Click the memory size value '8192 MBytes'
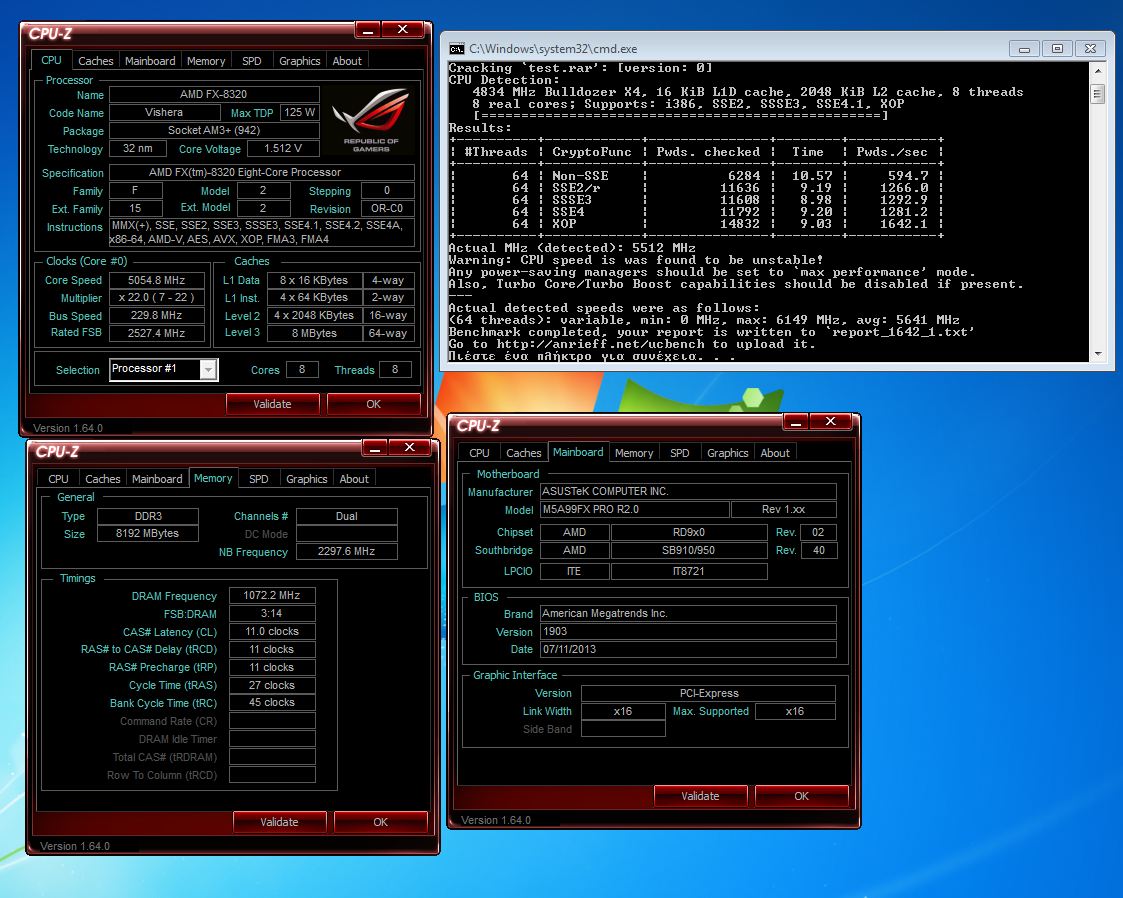The width and height of the screenshot is (1123, 898). point(148,534)
